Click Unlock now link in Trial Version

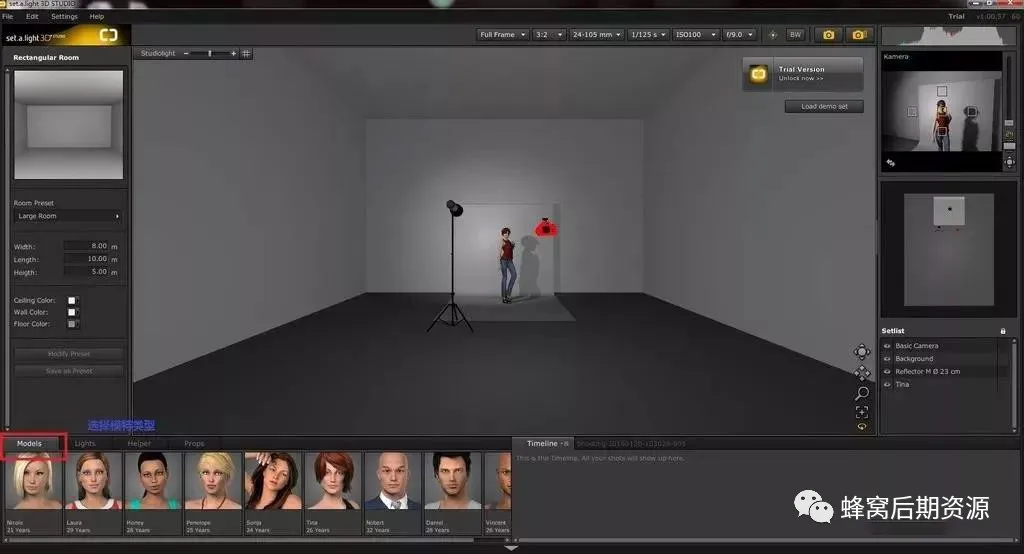[801, 78]
